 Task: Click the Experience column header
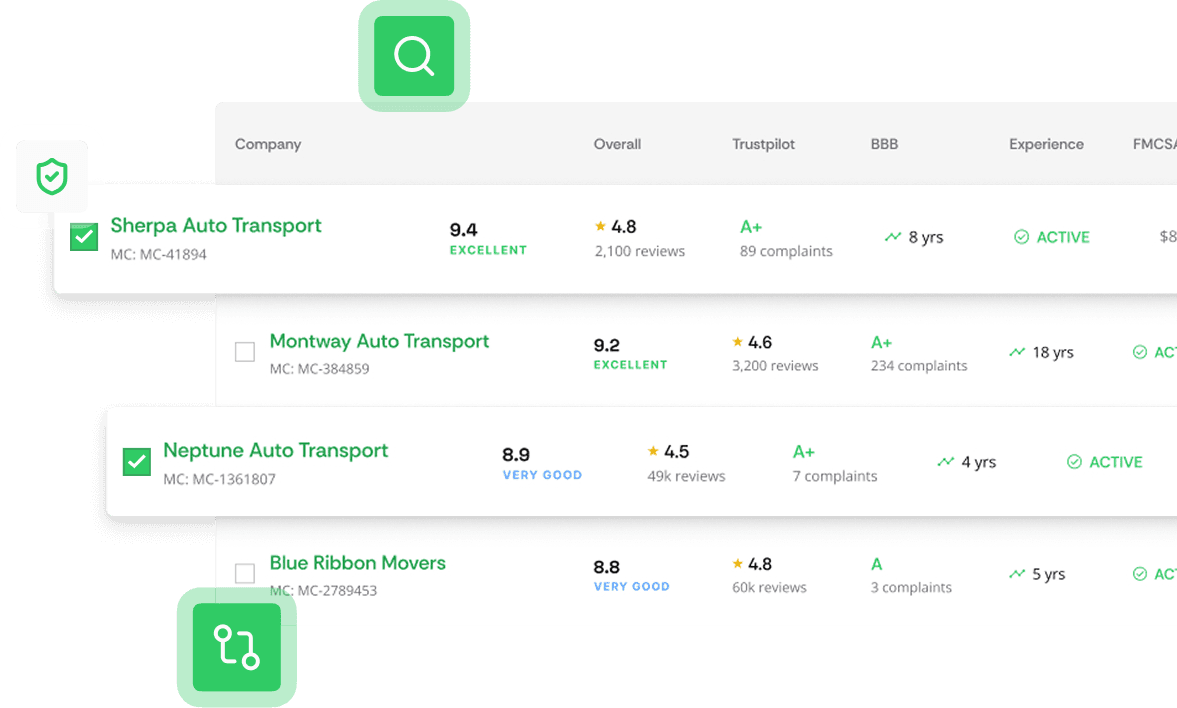point(1046,144)
